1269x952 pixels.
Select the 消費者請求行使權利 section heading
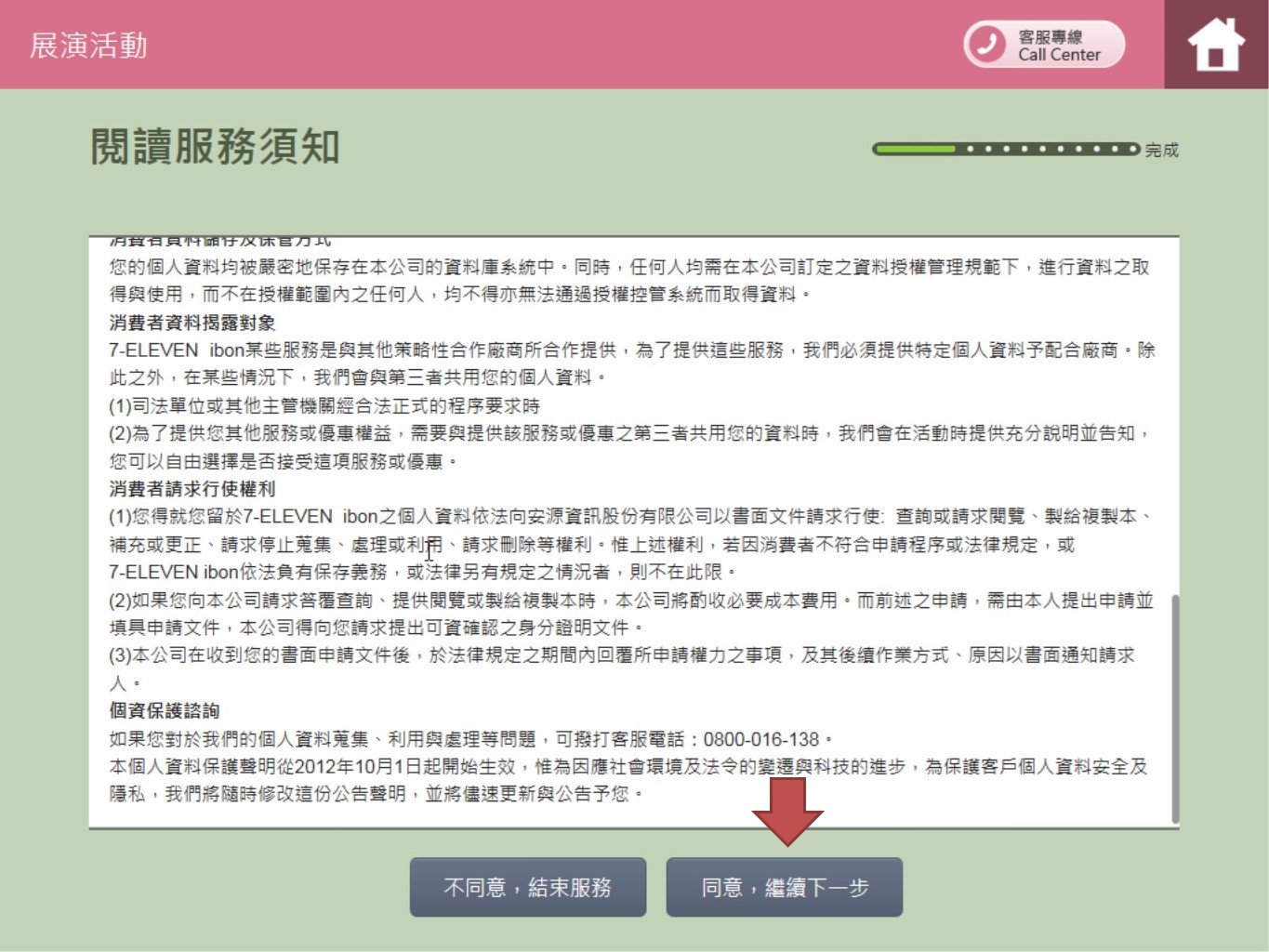192,489
